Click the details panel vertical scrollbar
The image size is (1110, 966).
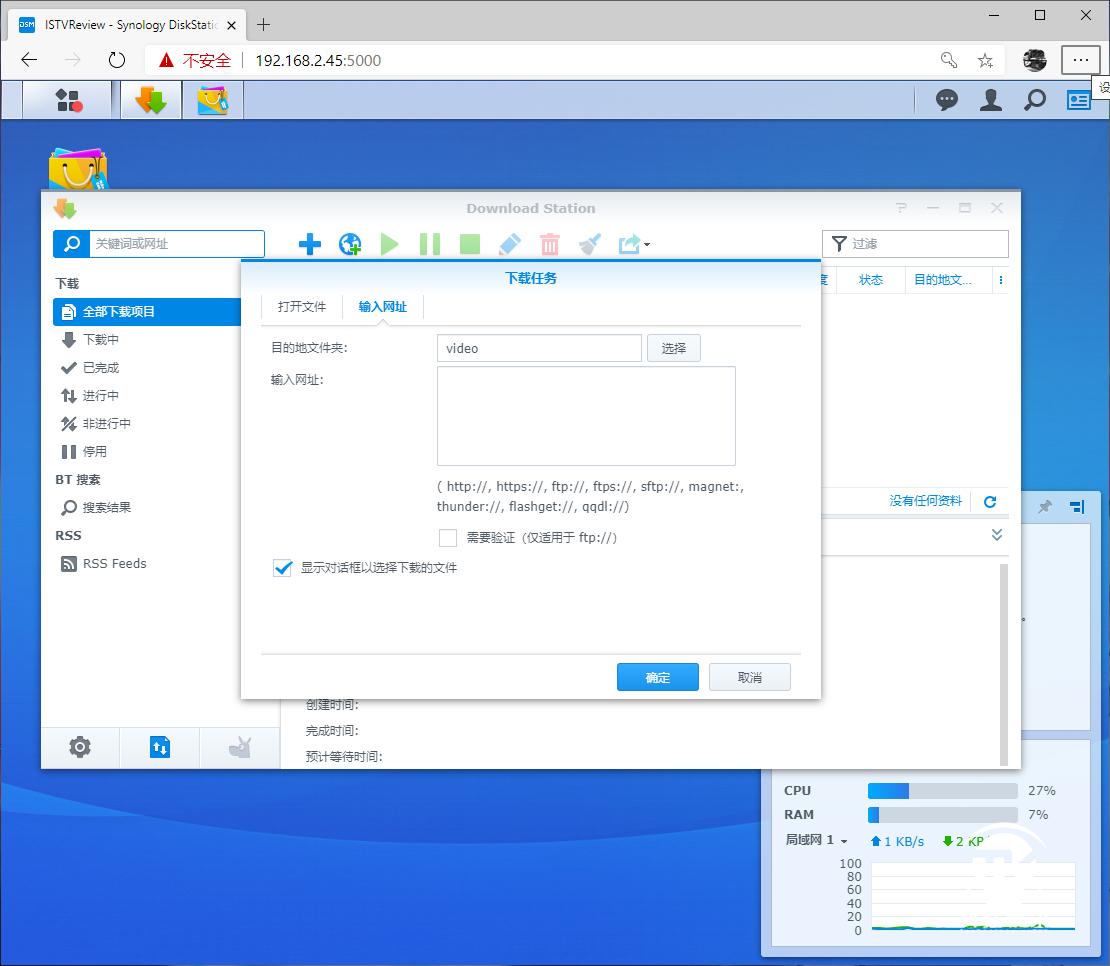(1003, 664)
